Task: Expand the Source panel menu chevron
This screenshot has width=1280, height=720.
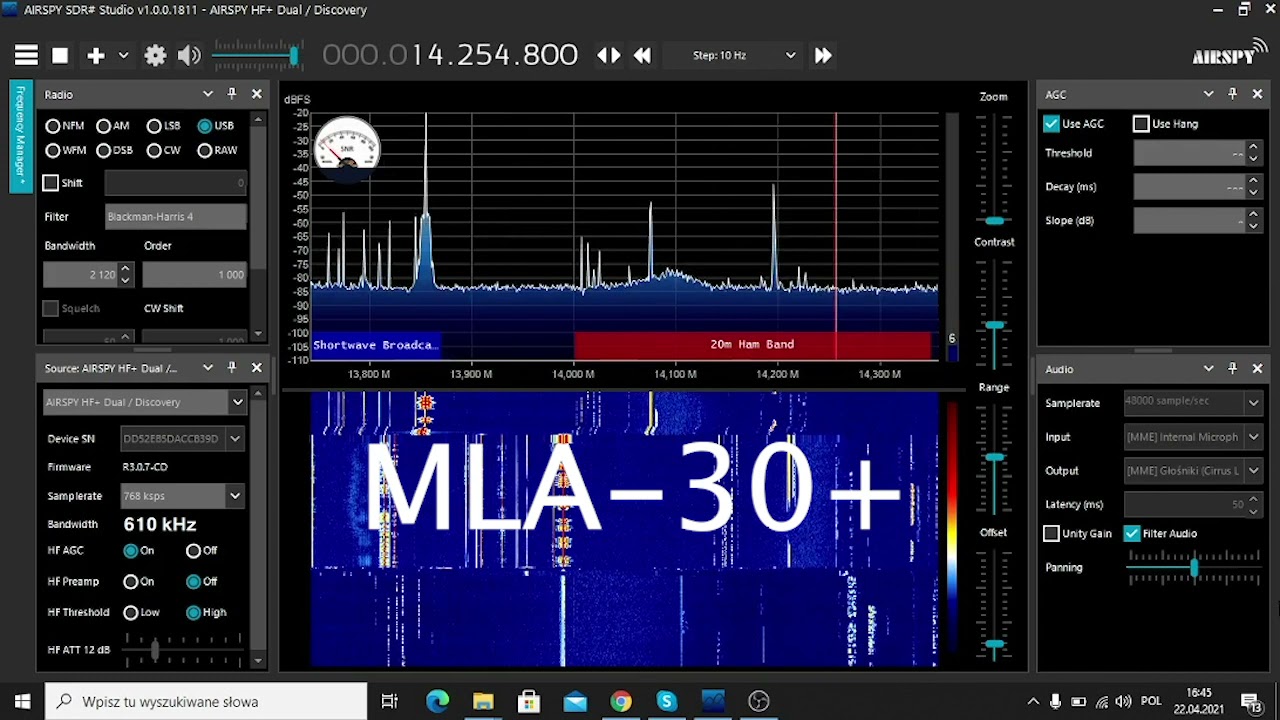Action: (208, 368)
